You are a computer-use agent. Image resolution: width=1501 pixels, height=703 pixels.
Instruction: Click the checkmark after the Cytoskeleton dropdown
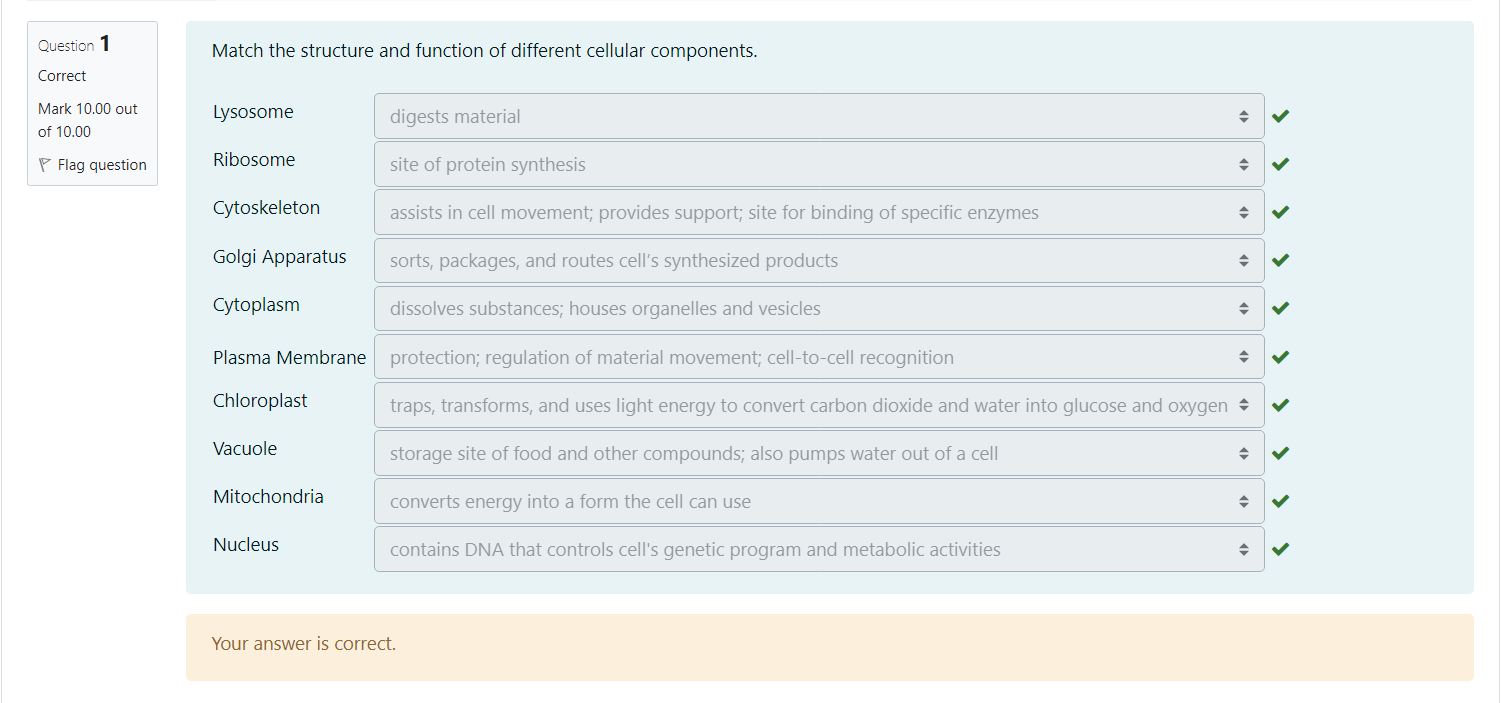[x=1281, y=212]
